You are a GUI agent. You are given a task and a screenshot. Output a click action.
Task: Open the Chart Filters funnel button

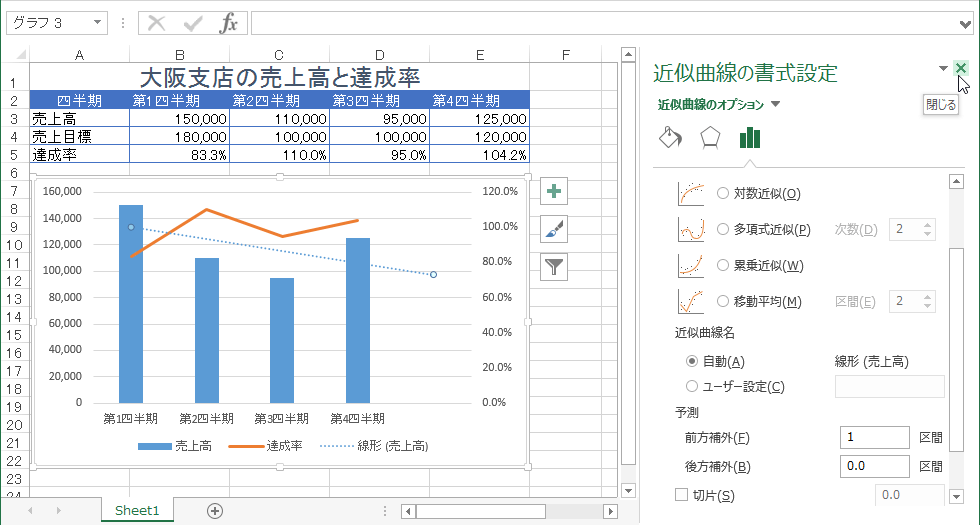[x=554, y=268]
